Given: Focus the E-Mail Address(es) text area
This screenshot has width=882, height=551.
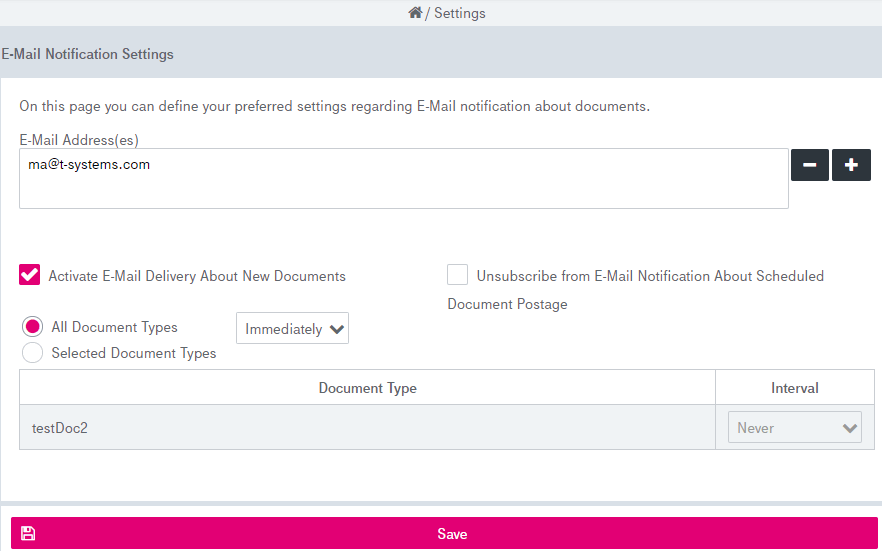Looking at the screenshot, I should tap(404, 178).
